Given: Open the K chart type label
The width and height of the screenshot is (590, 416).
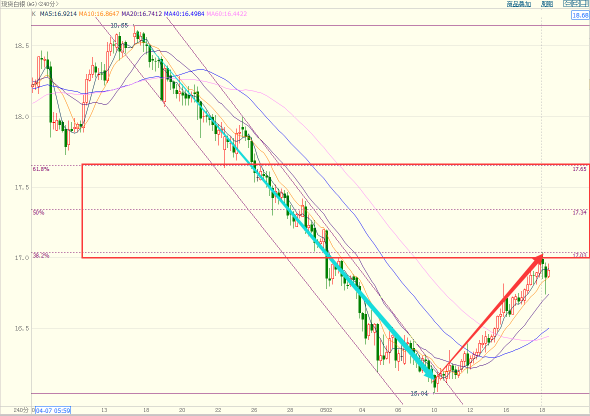Looking at the screenshot, I should coord(33,14).
